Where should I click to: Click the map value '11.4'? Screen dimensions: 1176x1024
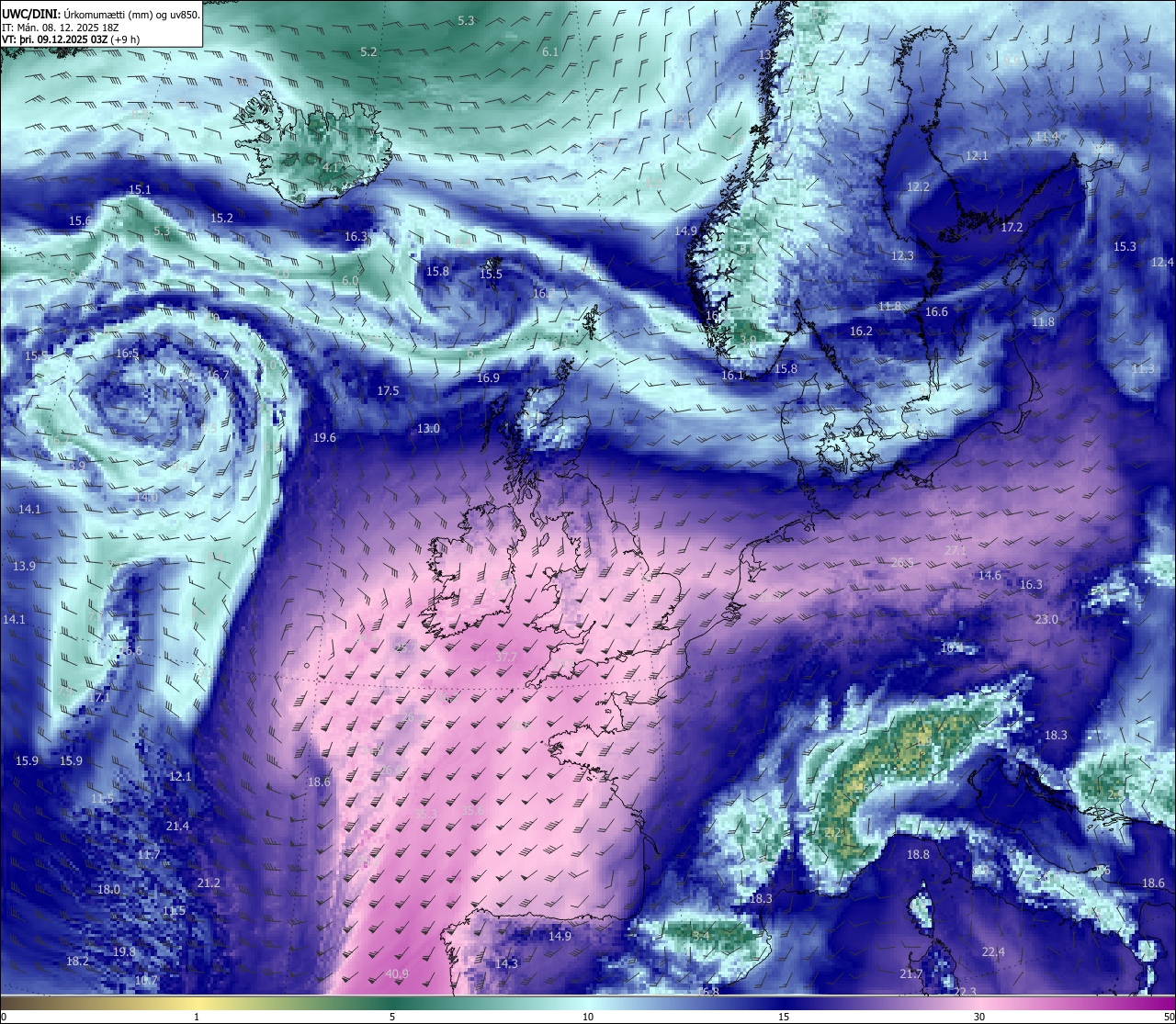(x=1046, y=136)
